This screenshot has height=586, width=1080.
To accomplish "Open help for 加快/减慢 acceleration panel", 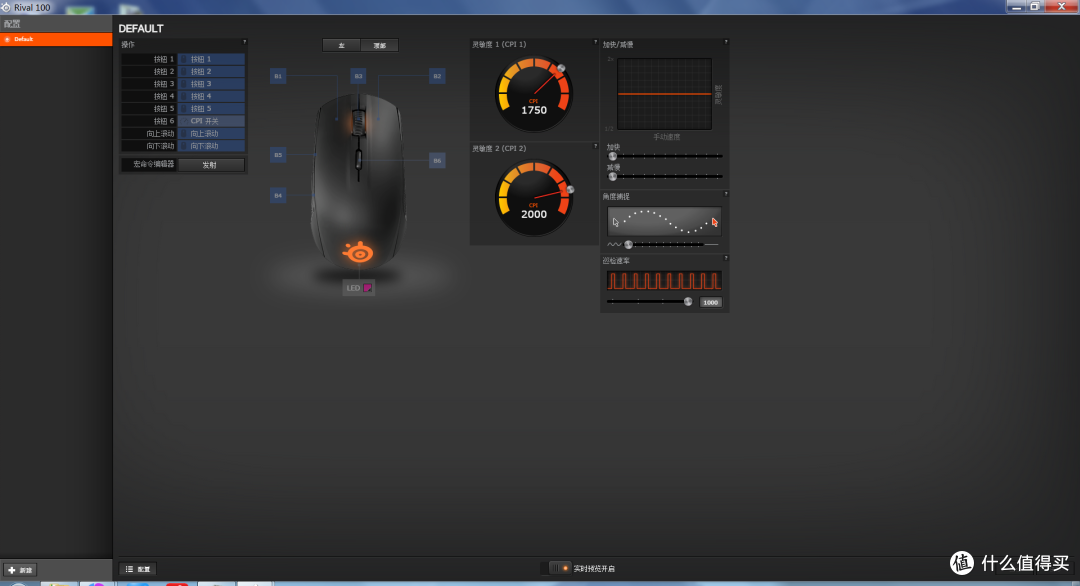I will point(726,42).
